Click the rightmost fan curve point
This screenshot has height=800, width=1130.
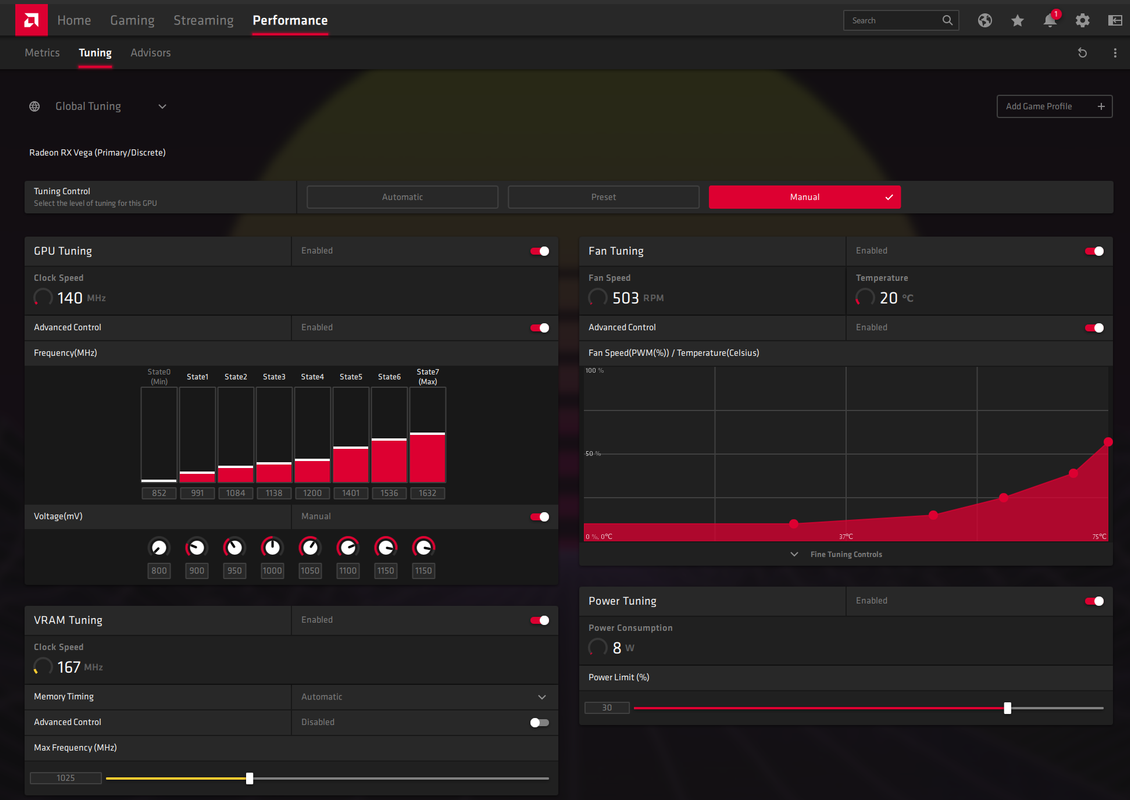1108,442
